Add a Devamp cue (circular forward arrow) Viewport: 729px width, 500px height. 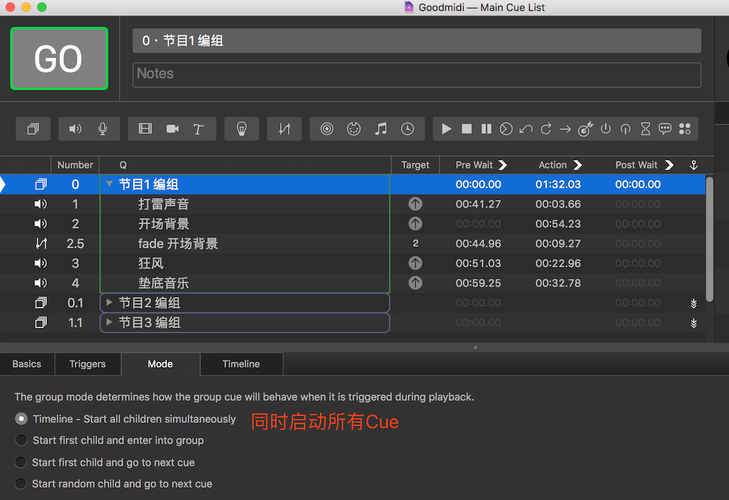tap(546, 129)
